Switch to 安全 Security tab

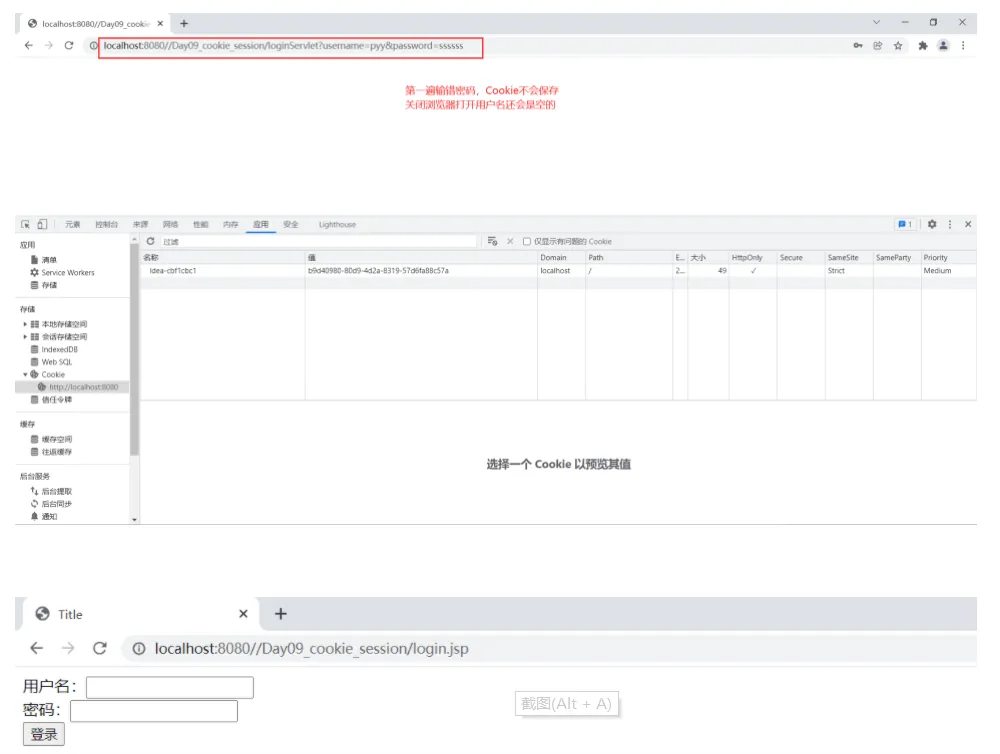point(291,225)
